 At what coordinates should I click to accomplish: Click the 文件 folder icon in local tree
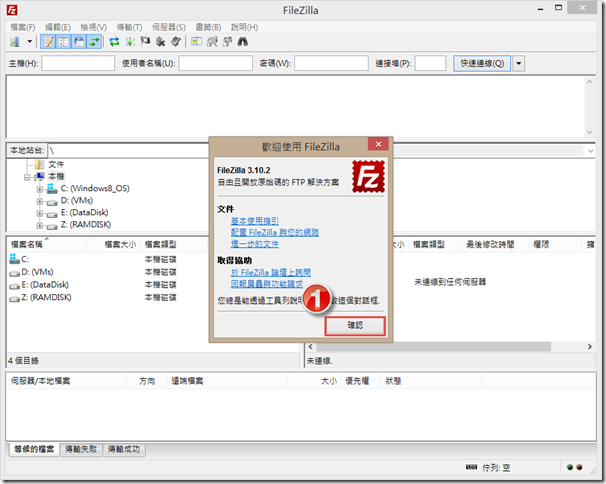39,165
